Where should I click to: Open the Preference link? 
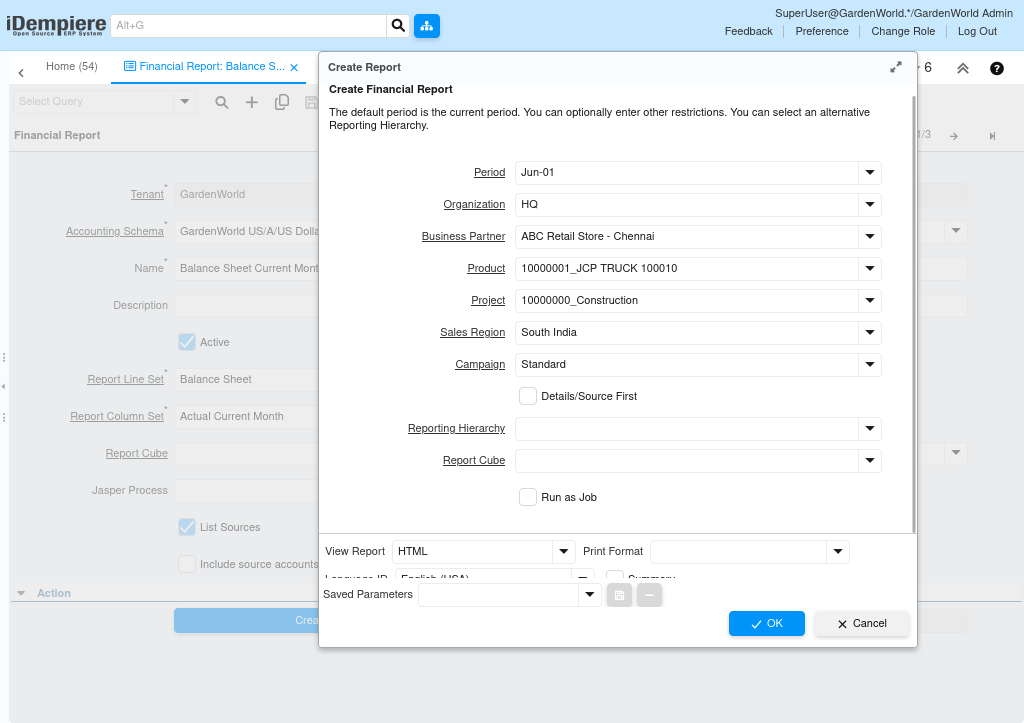click(822, 31)
